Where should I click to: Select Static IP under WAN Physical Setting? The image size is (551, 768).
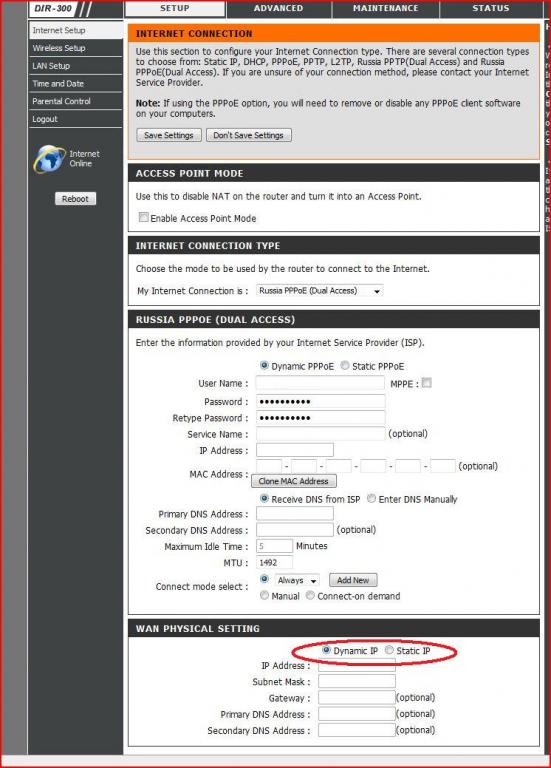pyautogui.click(x=389, y=650)
